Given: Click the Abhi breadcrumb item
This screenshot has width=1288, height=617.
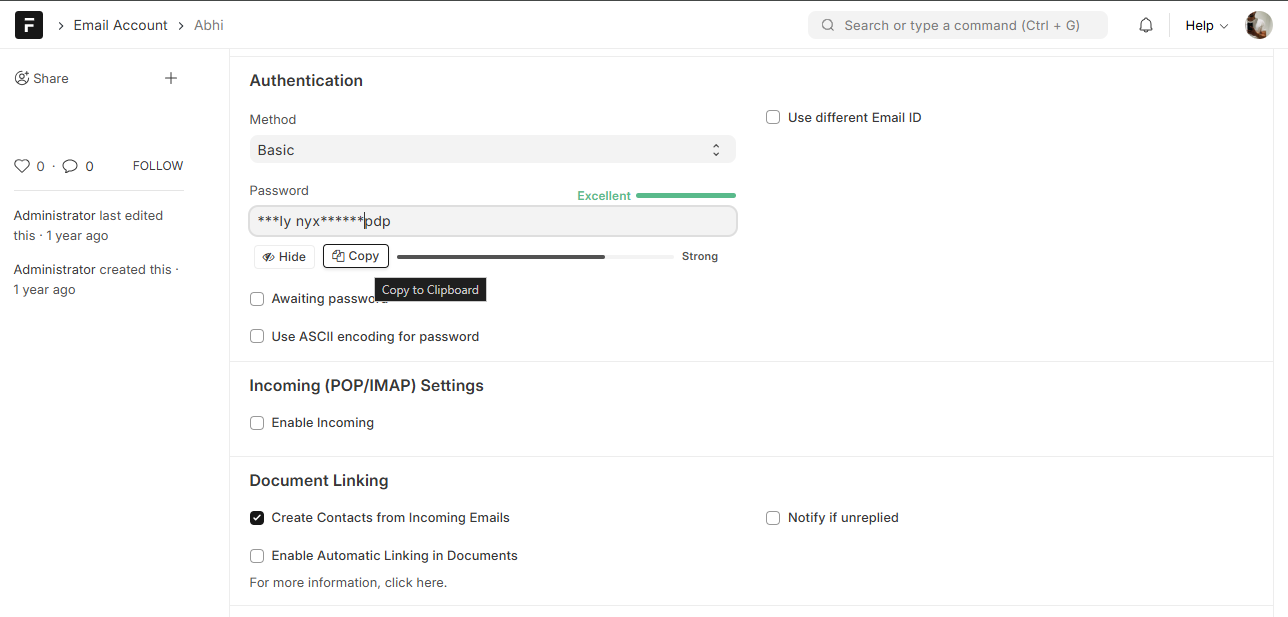Looking at the screenshot, I should pyautogui.click(x=209, y=25).
